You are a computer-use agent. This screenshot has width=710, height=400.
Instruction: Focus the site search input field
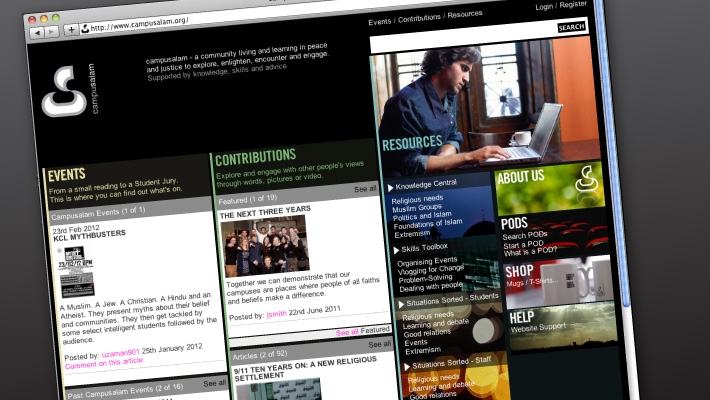pyautogui.click(x=463, y=38)
